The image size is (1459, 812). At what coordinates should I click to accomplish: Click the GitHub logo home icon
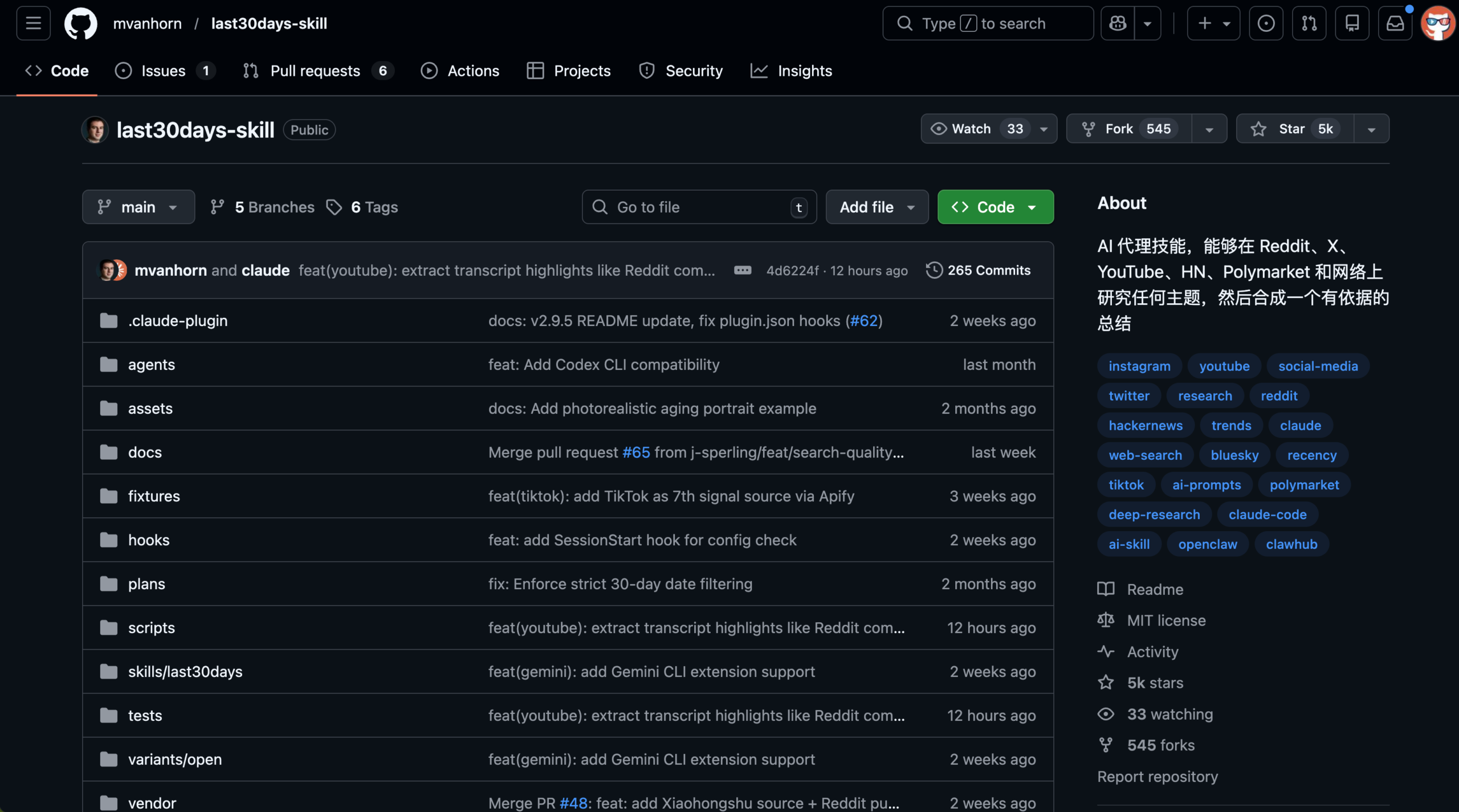pos(80,23)
